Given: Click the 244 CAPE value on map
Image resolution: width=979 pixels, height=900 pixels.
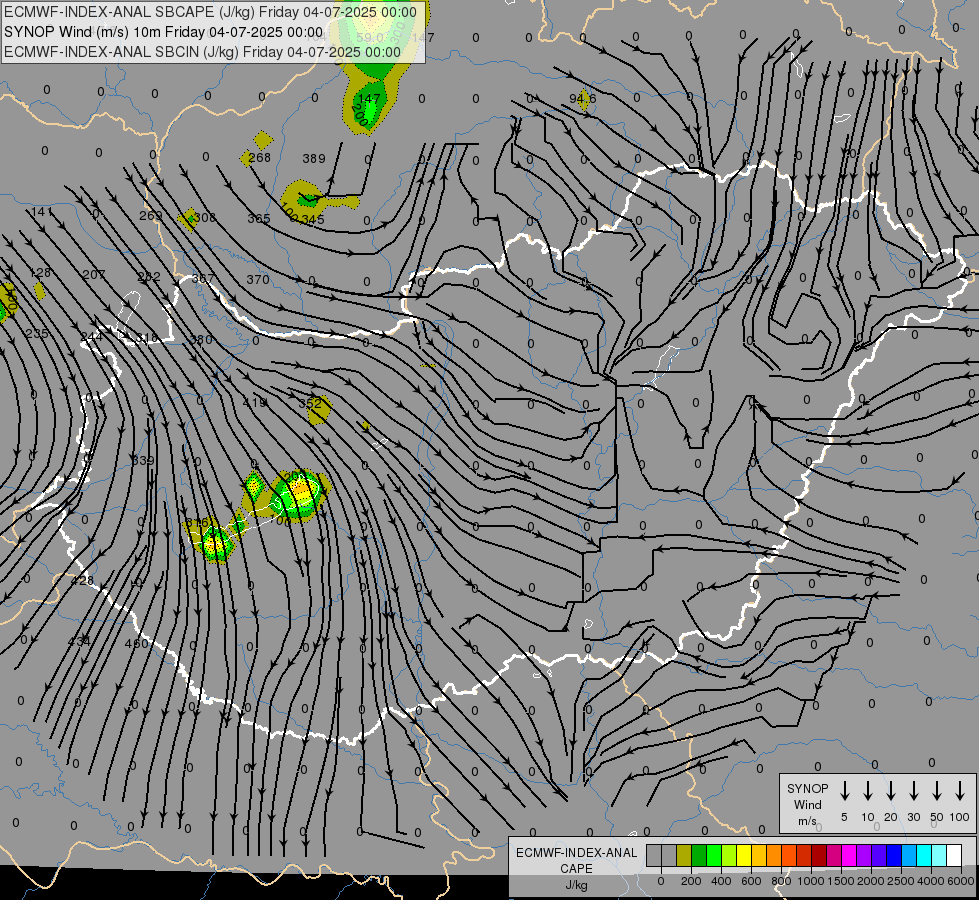Looking at the screenshot, I should pyautogui.click(x=92, y=337).
